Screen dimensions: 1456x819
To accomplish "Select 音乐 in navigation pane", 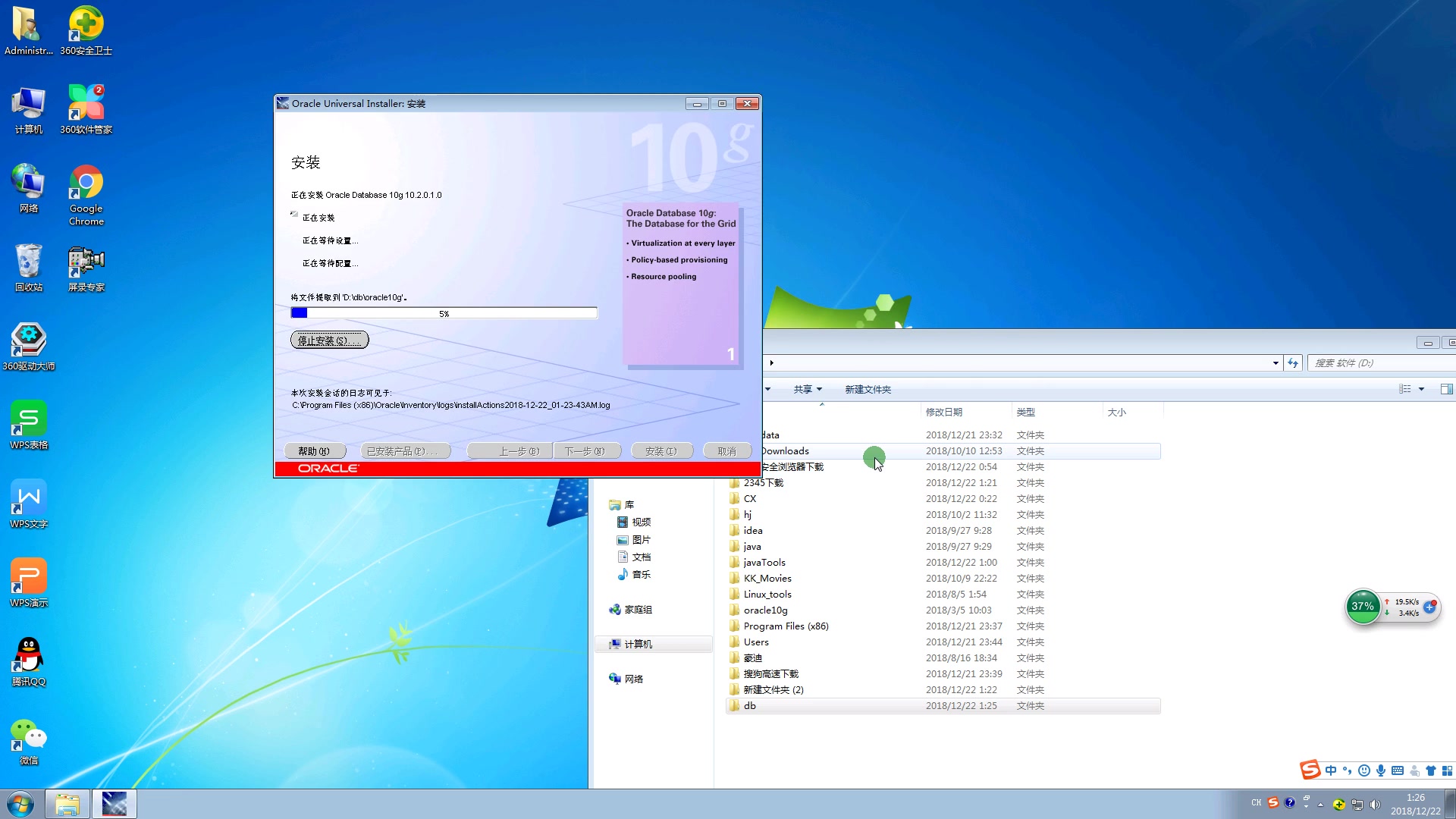I will [x=634, y=575].
